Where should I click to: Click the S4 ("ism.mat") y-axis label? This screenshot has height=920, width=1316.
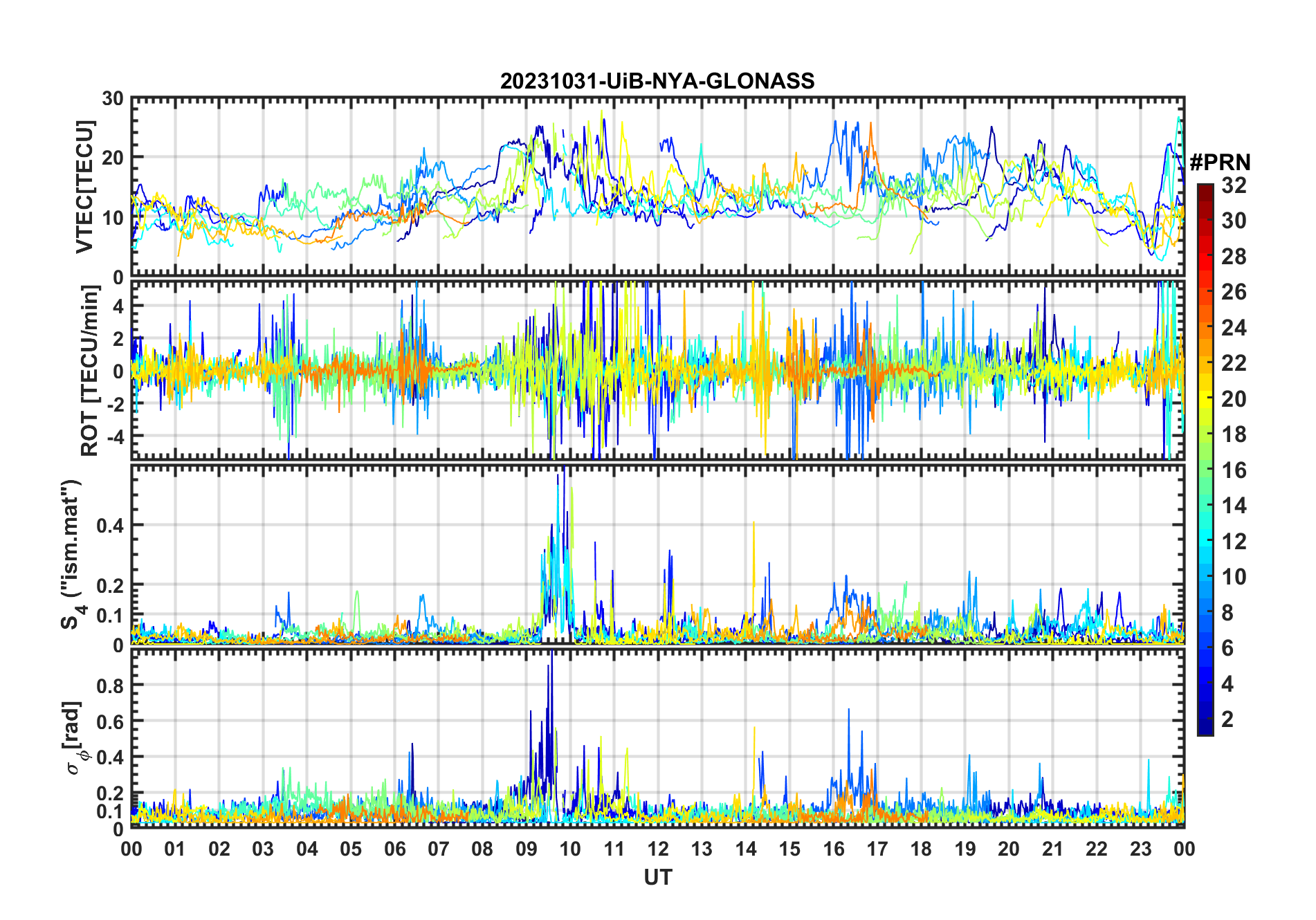tap(72, 555)
